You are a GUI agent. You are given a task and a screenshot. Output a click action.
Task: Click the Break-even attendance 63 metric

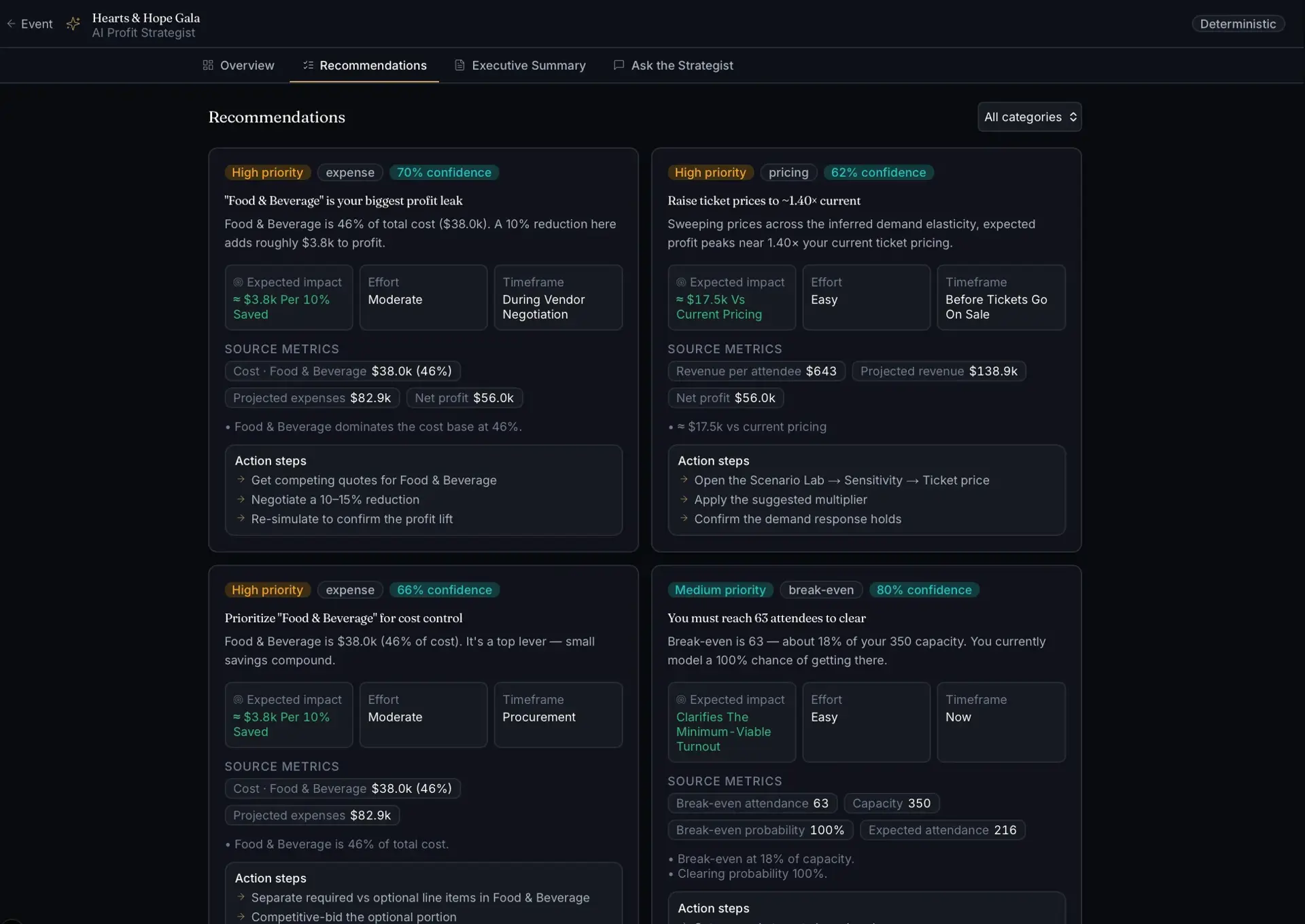point(752,803)
